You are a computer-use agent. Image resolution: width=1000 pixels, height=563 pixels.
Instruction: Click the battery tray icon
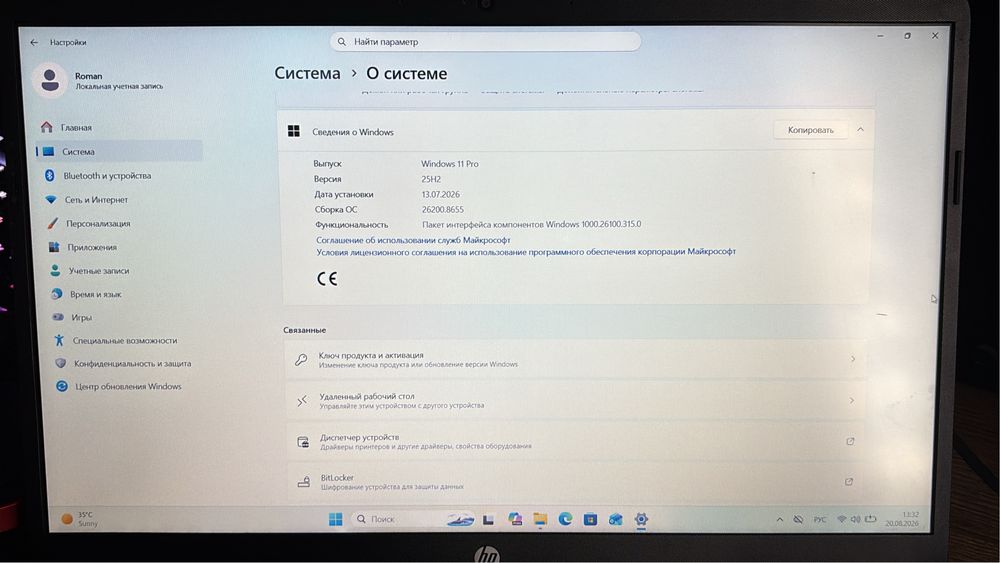pos(871,519)
